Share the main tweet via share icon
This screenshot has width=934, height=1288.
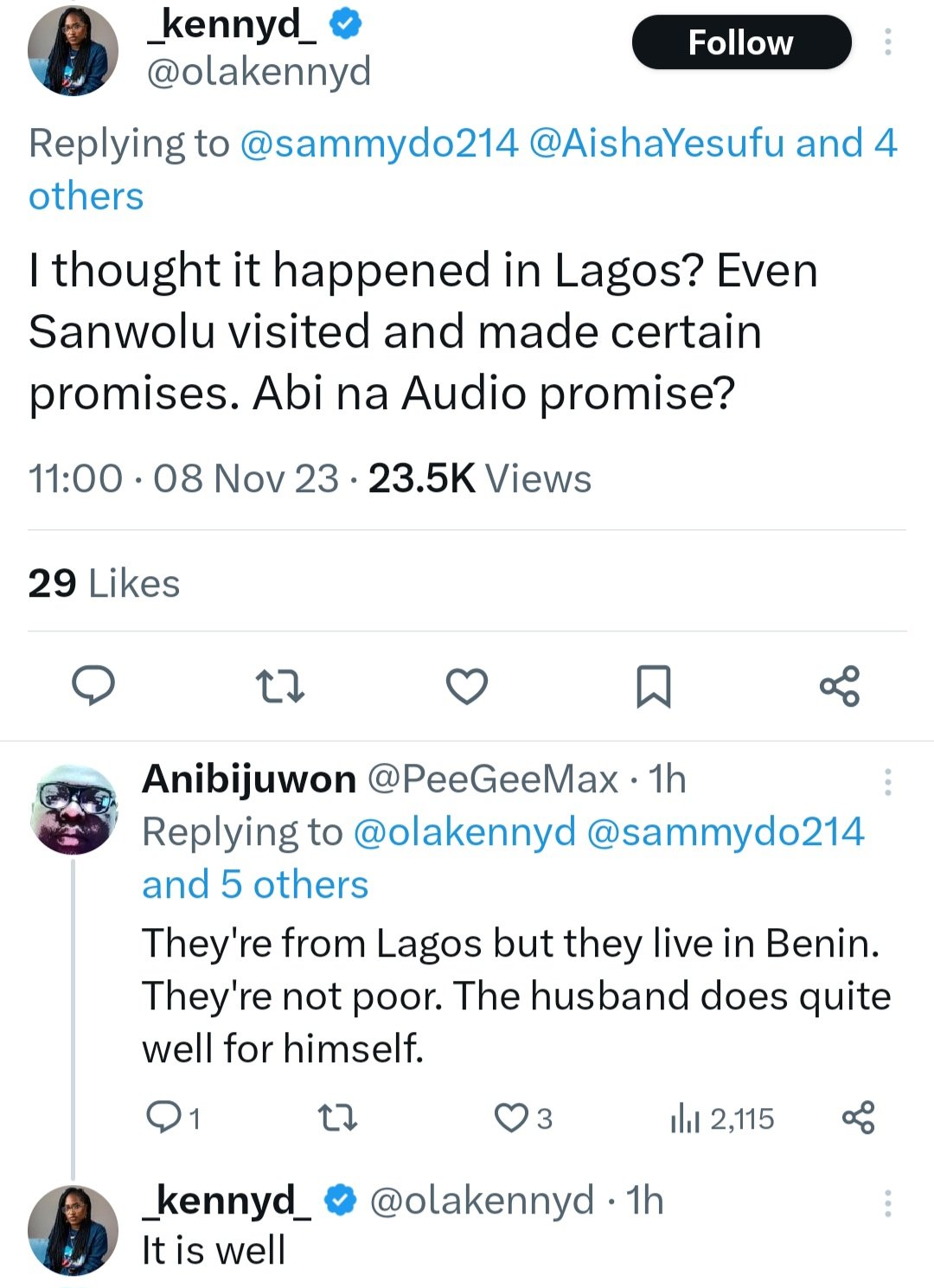[840, 686]
